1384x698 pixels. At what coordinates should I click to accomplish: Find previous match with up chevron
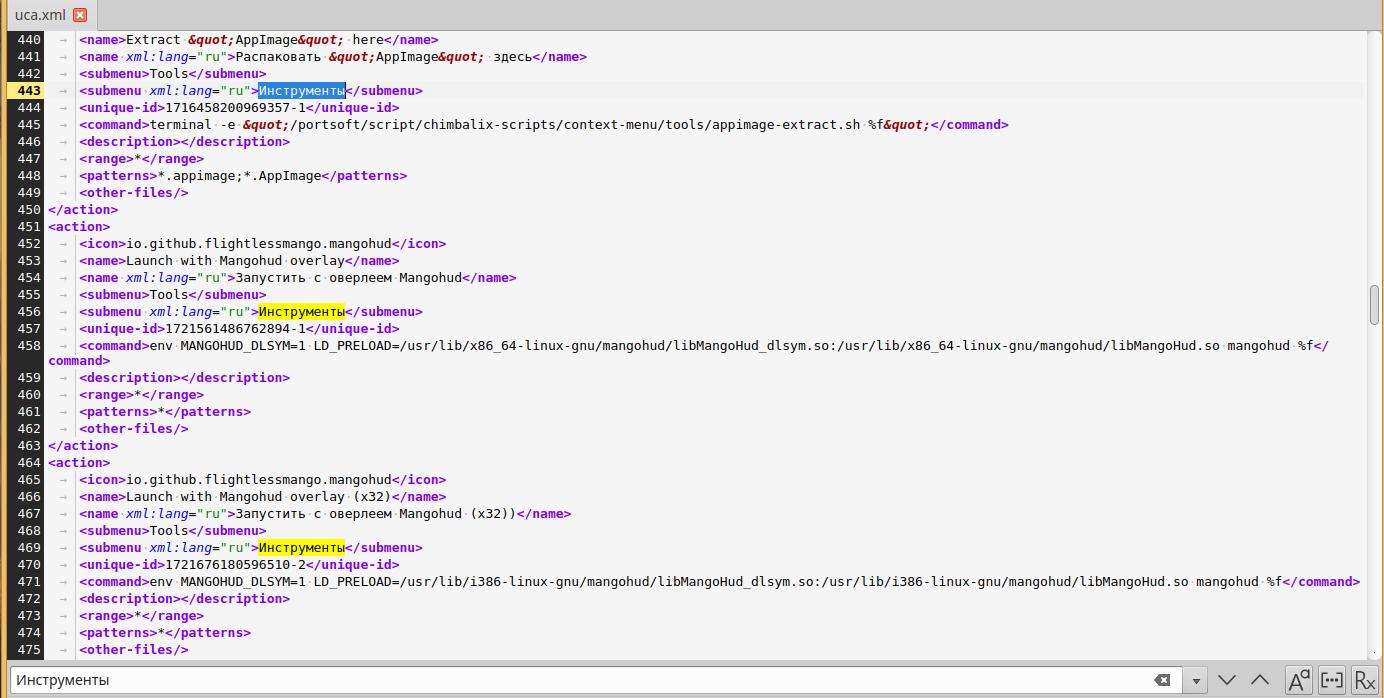[1260, 680]
